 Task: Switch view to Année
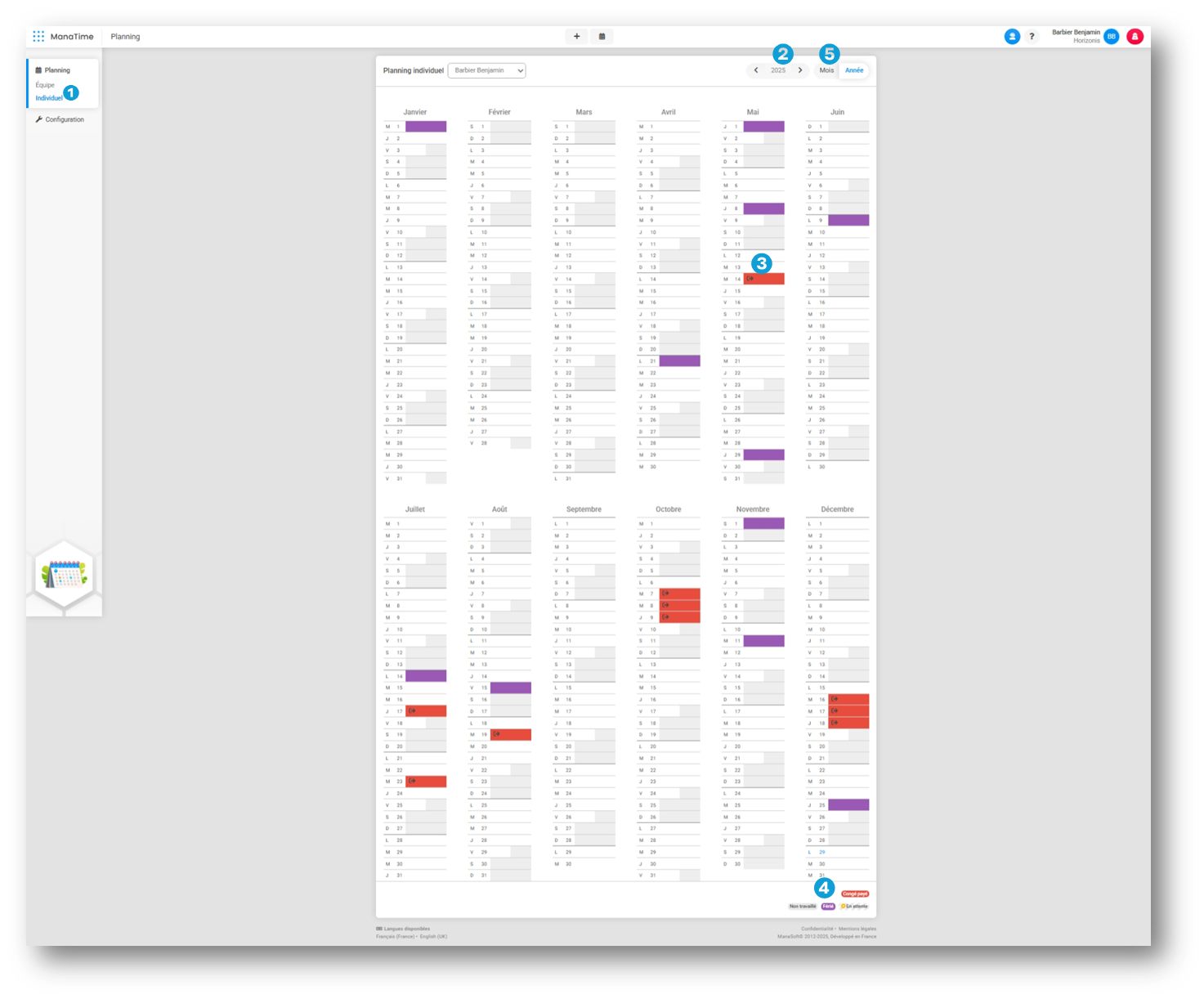tap(854, 70)
